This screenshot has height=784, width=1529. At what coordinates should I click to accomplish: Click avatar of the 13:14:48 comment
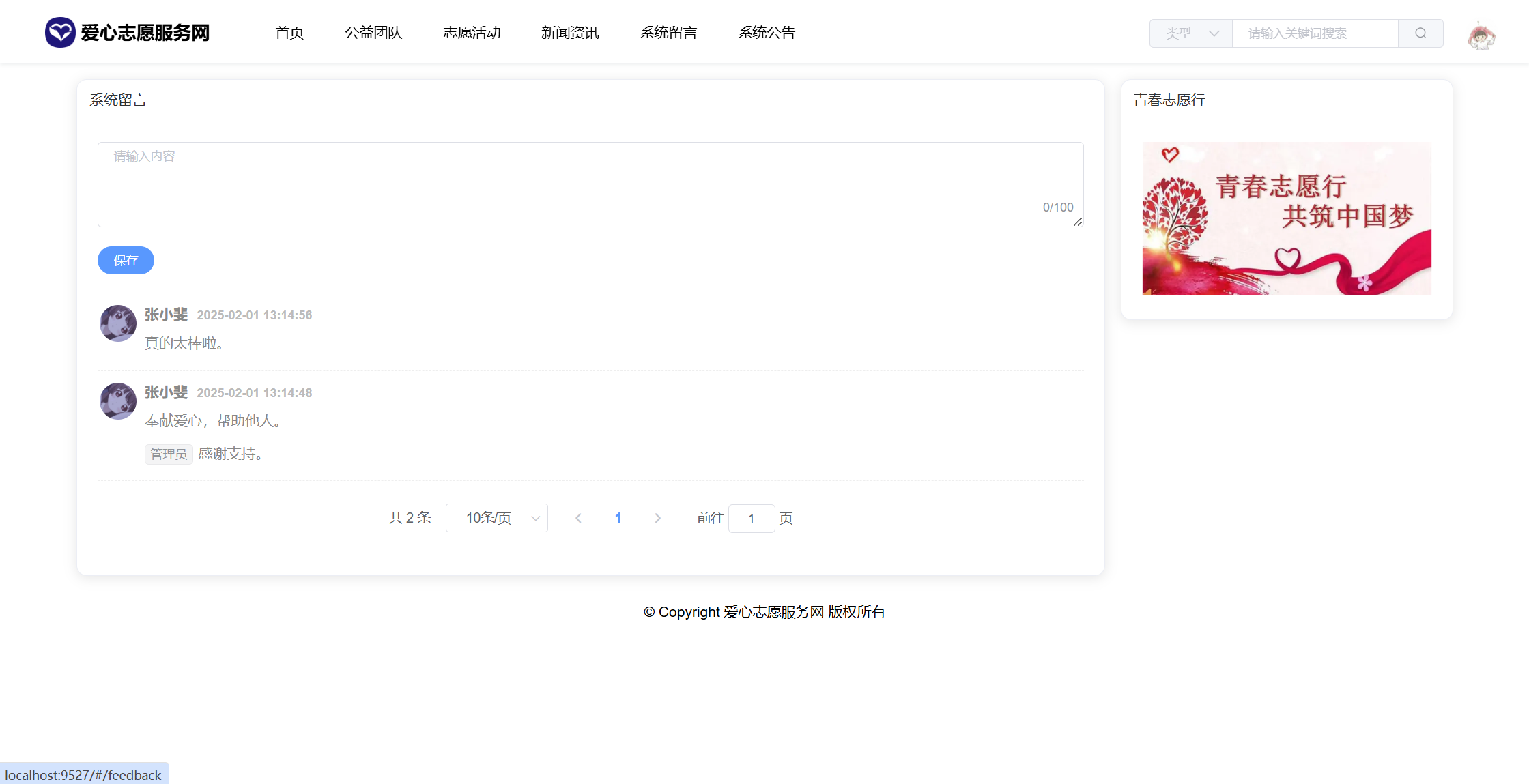[118, 401]
